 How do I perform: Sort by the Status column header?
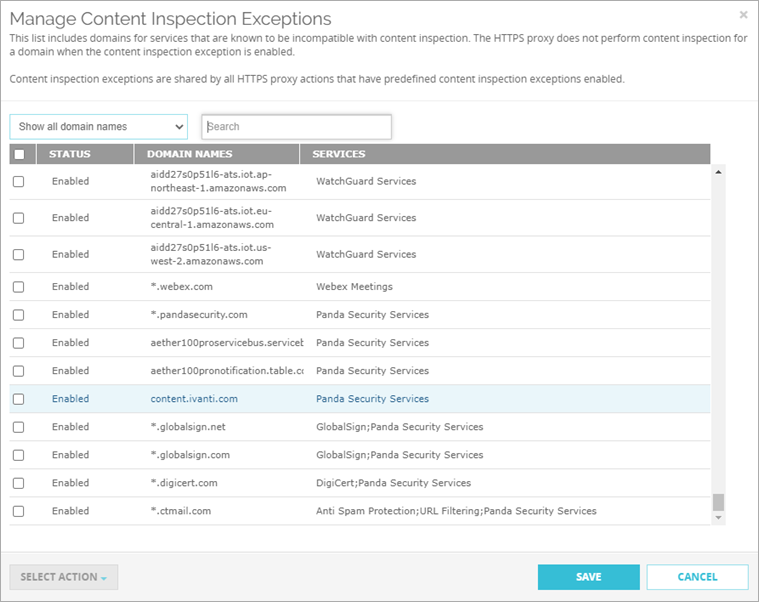click(70, 154)
